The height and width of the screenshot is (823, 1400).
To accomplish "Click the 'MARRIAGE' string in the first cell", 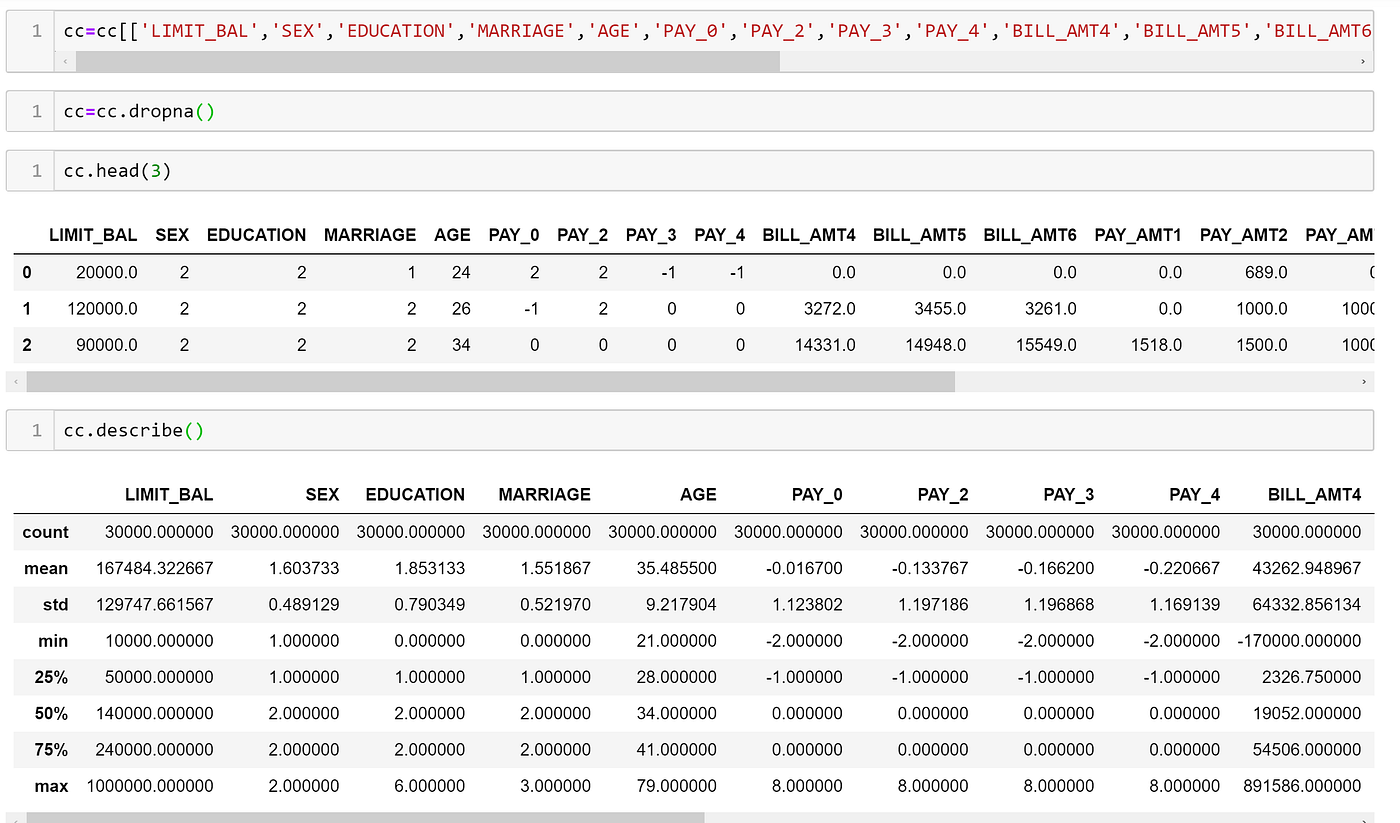I will click(520, 30).
